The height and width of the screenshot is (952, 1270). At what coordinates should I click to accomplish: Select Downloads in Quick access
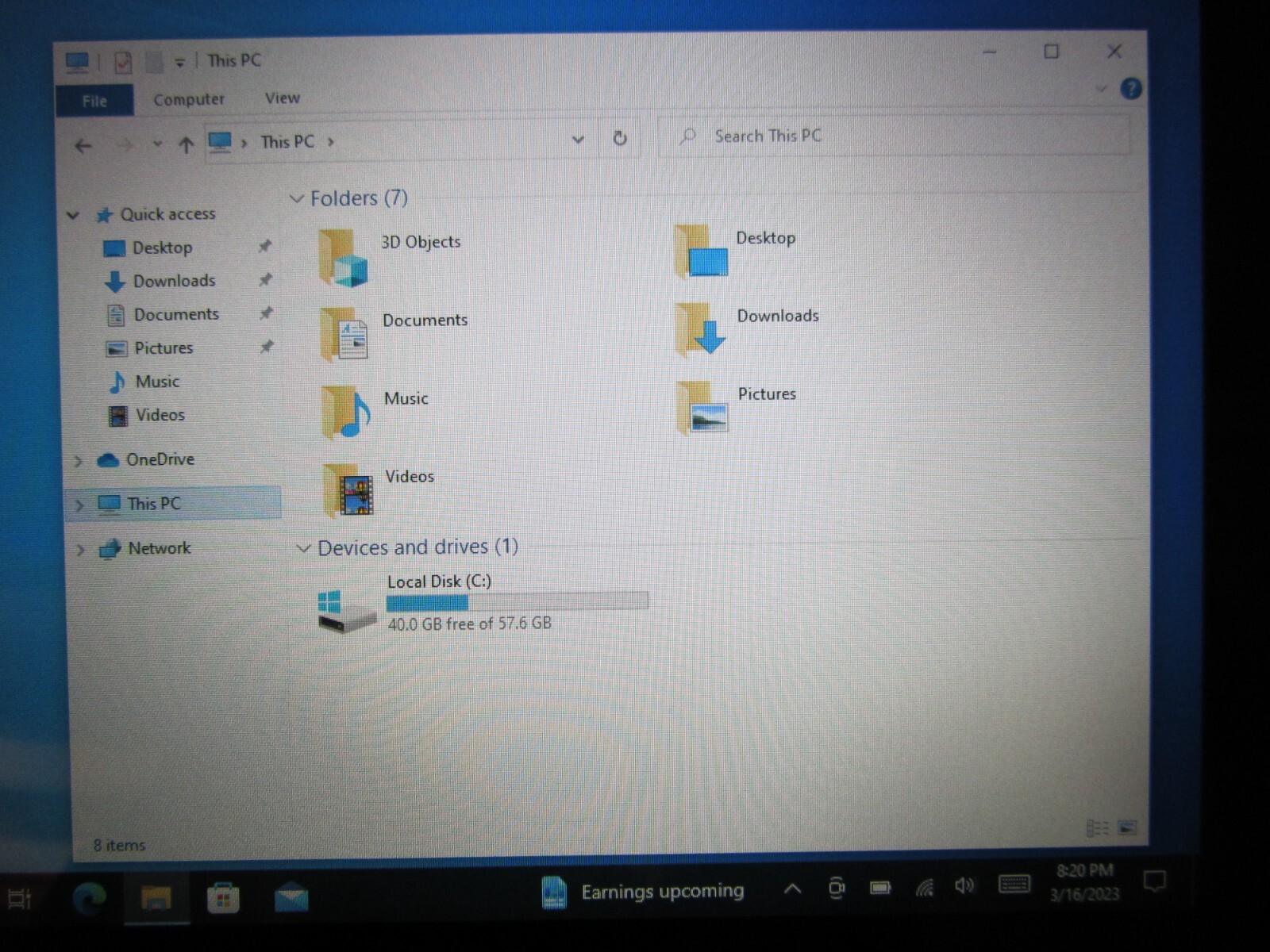pos(174,281)
